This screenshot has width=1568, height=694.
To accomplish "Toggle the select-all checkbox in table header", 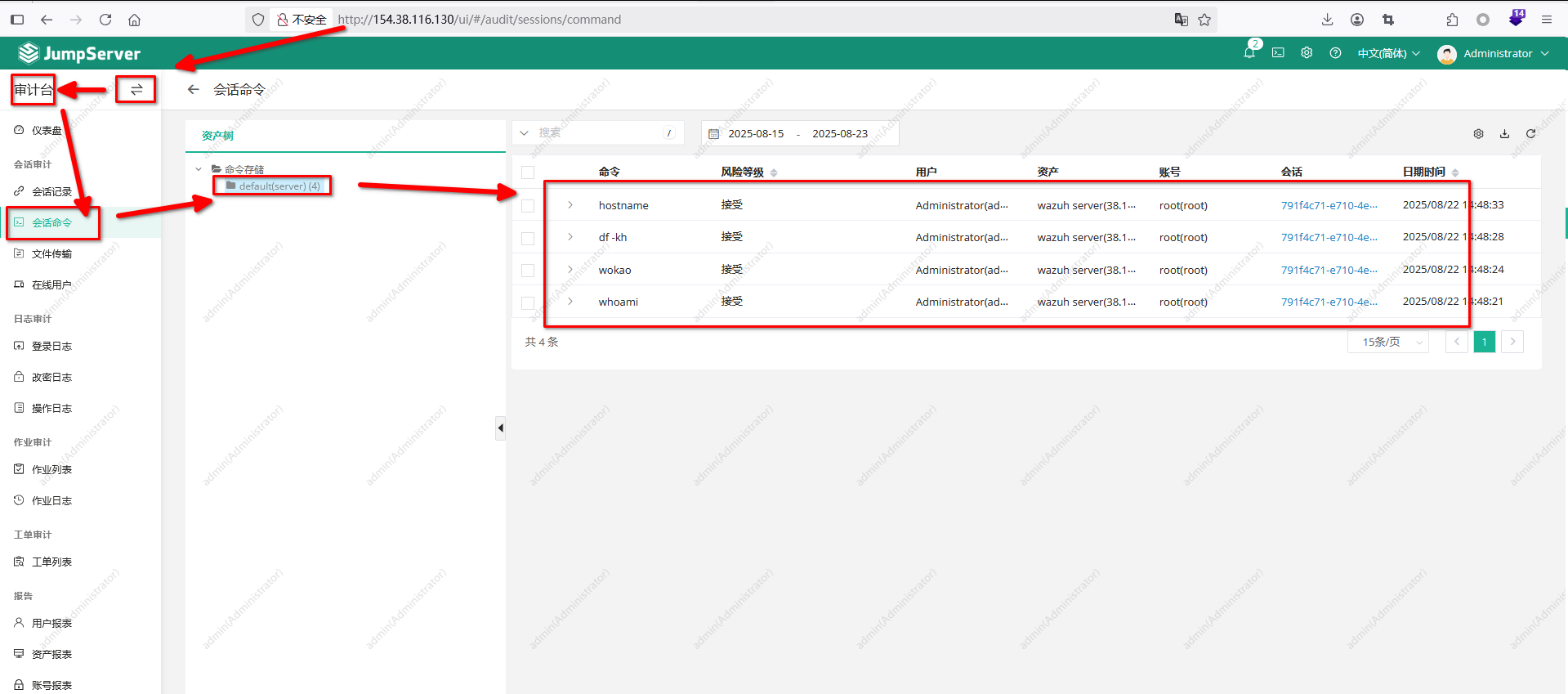I will 528,172.
